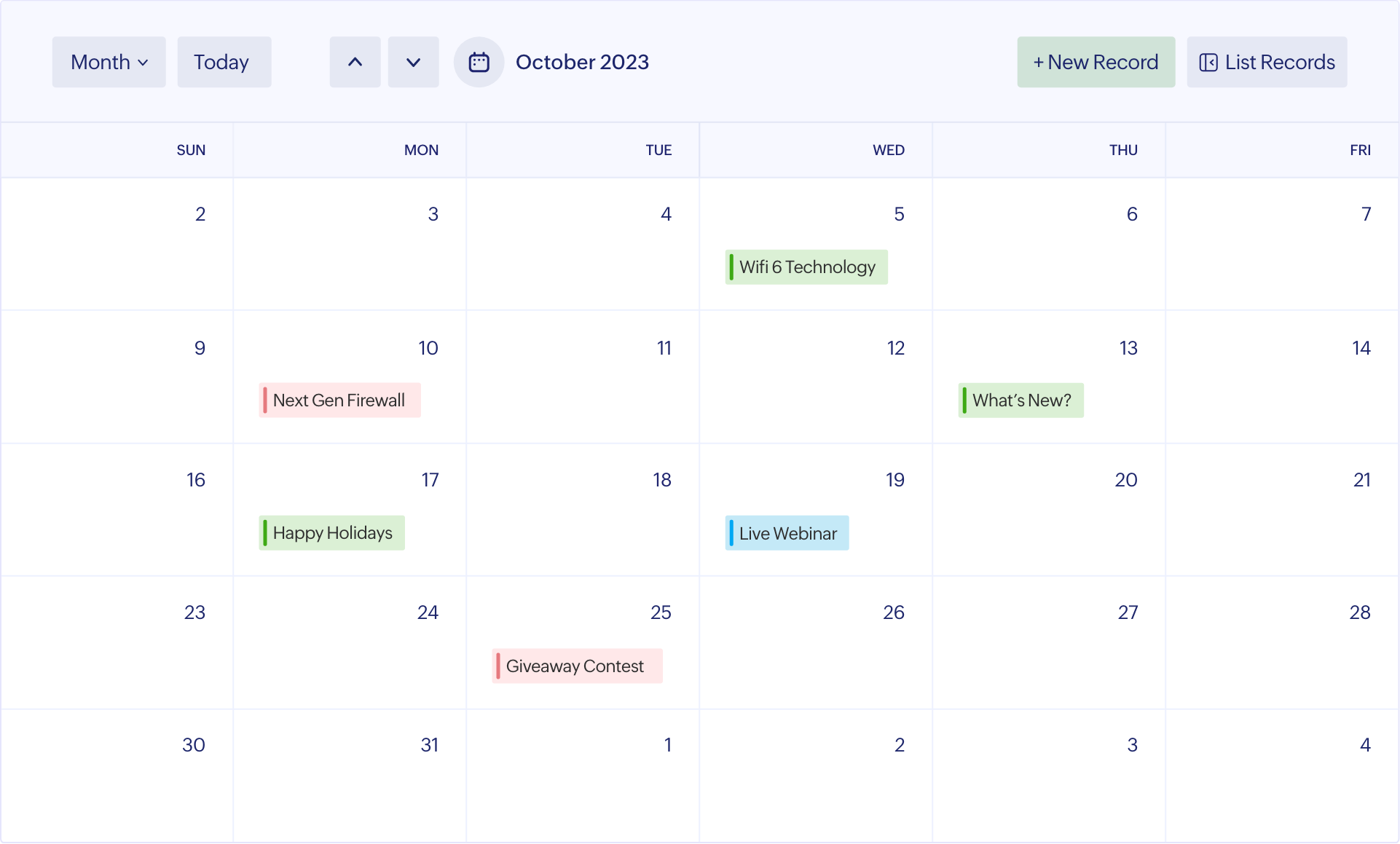The height and width of the screenshot is (844, 1400).
Task: Select the Live Webinar event on October 19
Action: pyautogui.click(x=787, y=533)
